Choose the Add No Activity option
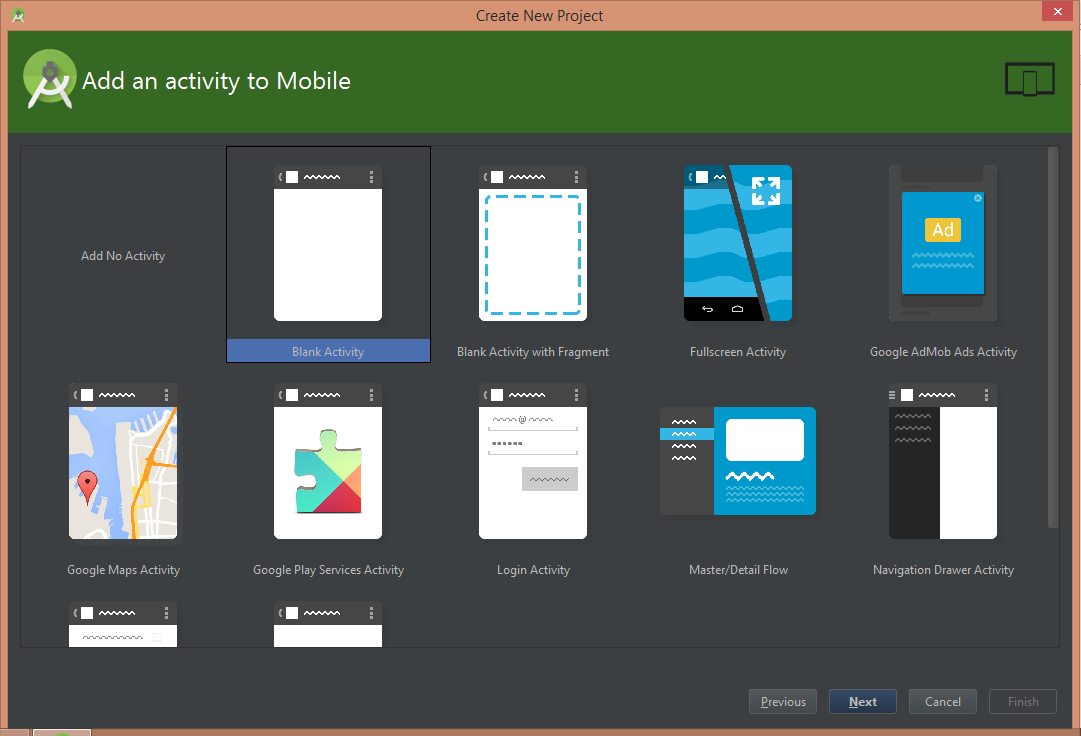The height and width of the screenshot is (736, 1081). pos(122,255)
